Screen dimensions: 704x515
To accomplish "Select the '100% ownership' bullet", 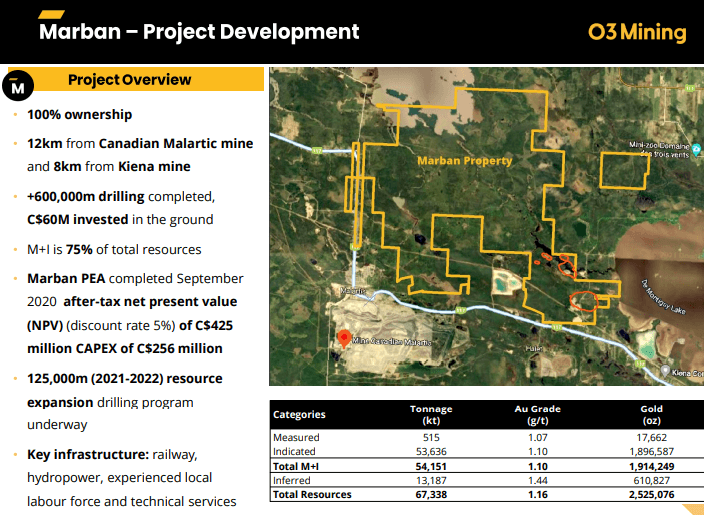I will point(79,114).
